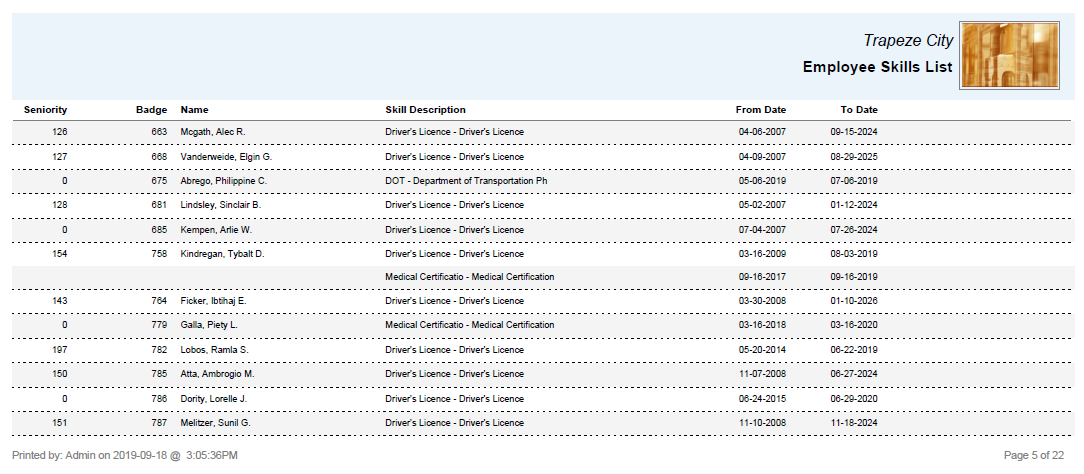Click seniority value 197

59,350
